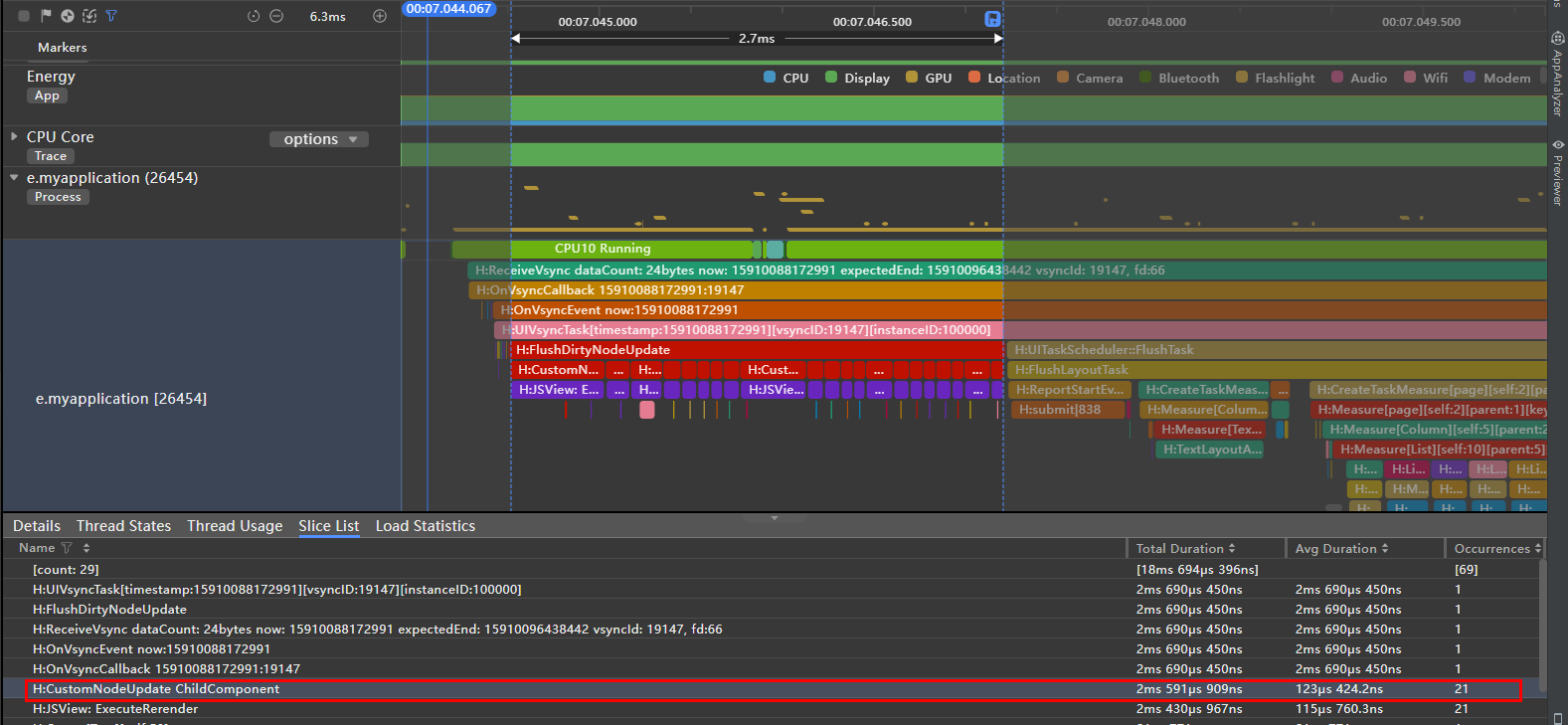Click the Markers row label
The height and width of the screenshot is (725, 1568).
63,47
